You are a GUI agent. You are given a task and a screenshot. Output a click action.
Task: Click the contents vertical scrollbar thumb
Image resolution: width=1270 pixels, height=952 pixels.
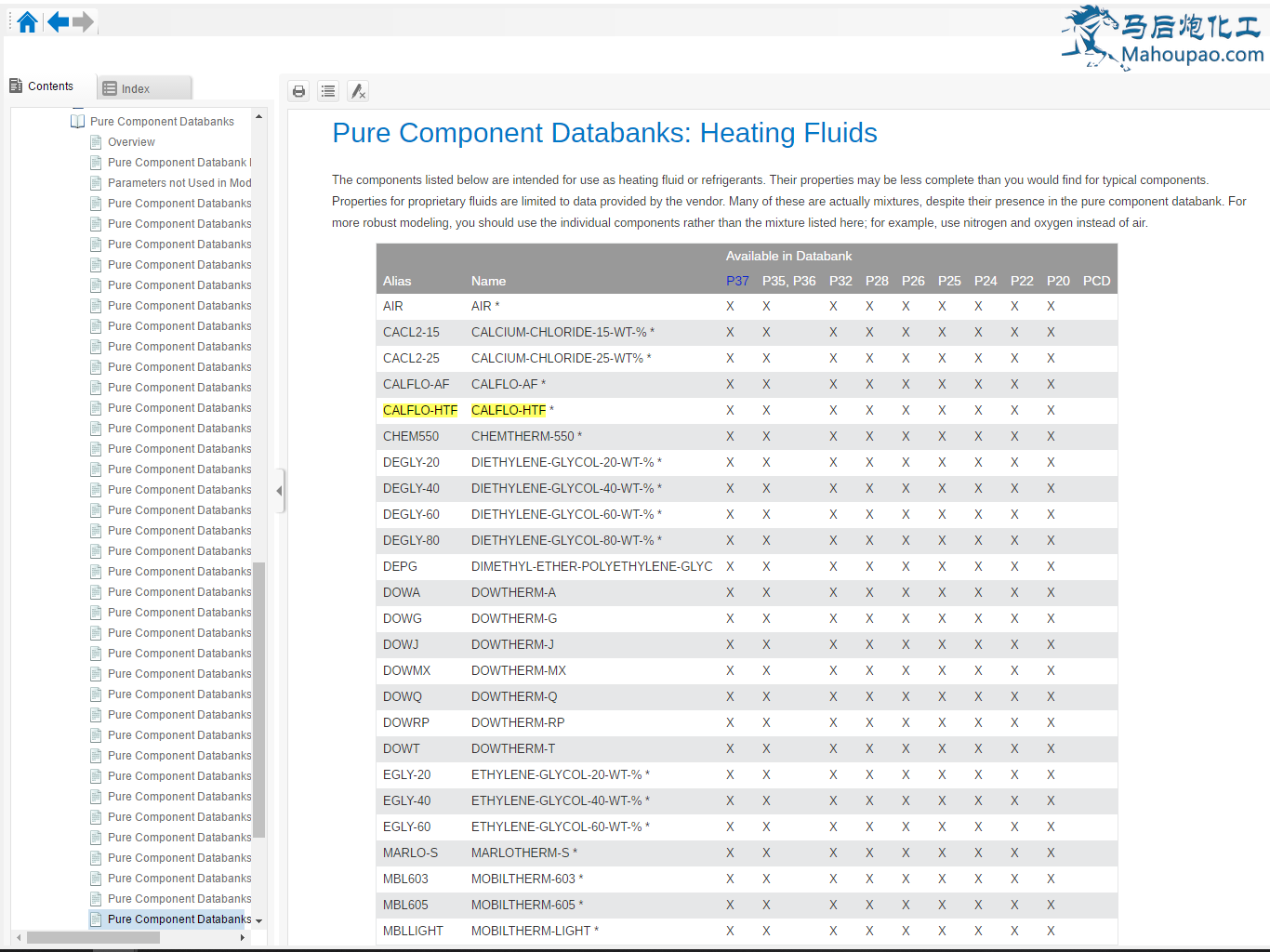tap(259, 699)
